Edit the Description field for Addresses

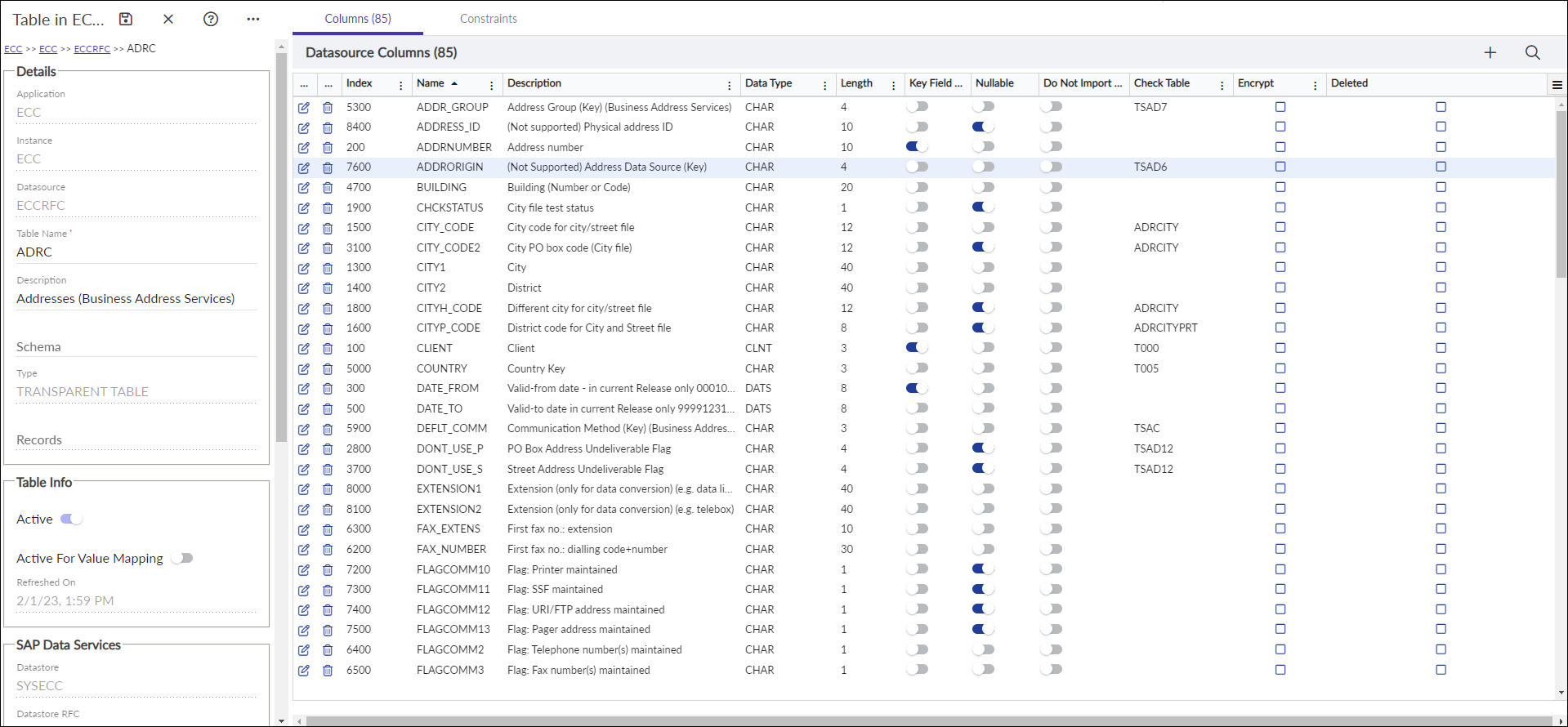[x=136, y=299]
